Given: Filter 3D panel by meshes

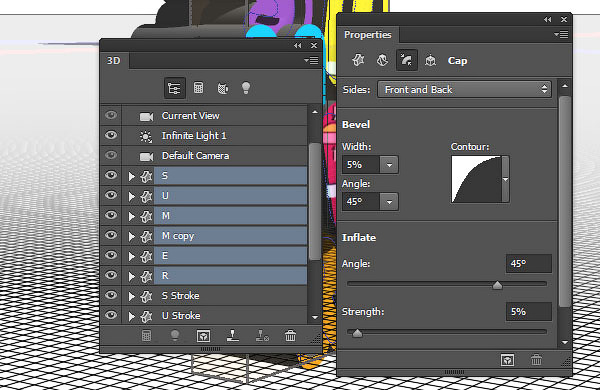Looking at the screenshot, I should click(198, 88).
